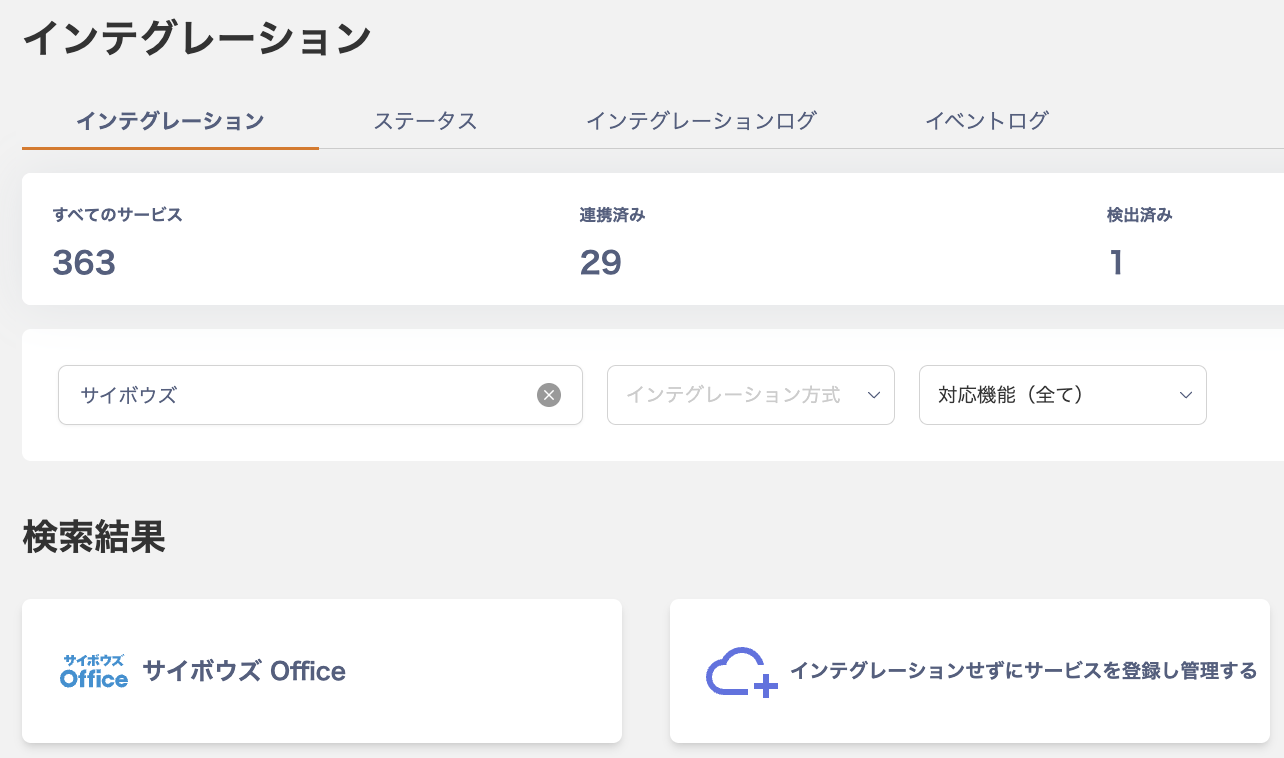Click the cloud plus icon
1284x758 pixels.
(741, 672)
